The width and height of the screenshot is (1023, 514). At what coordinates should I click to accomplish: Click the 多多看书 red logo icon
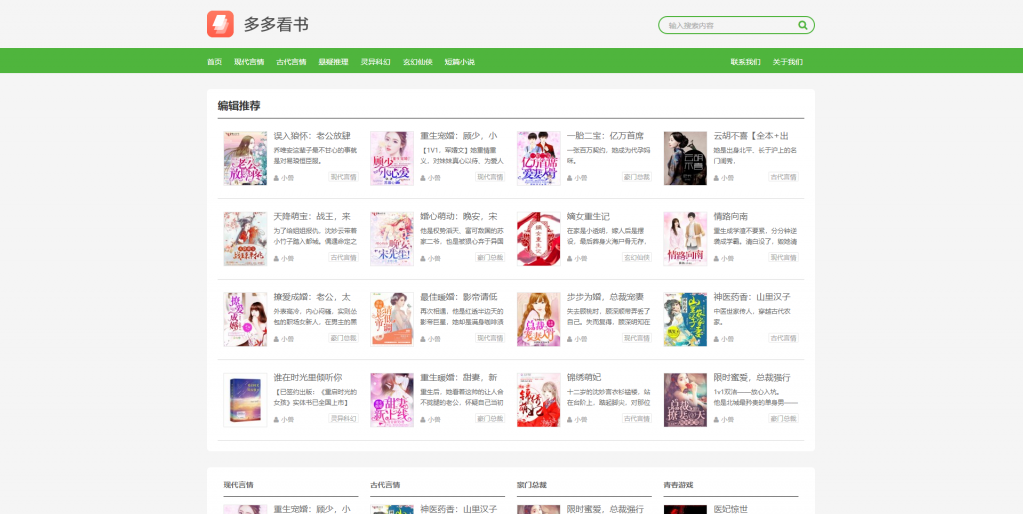tap(220, 24)
